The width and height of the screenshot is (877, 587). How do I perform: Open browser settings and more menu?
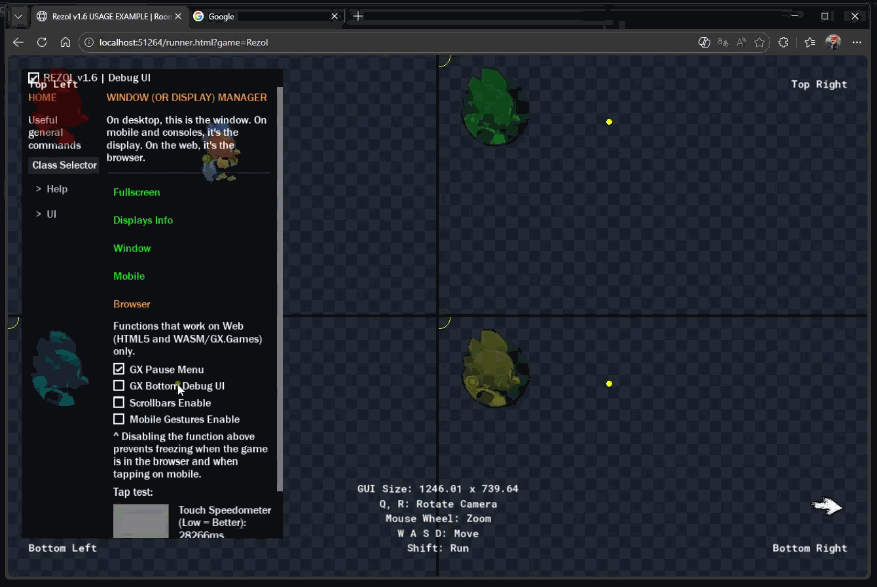857,42
